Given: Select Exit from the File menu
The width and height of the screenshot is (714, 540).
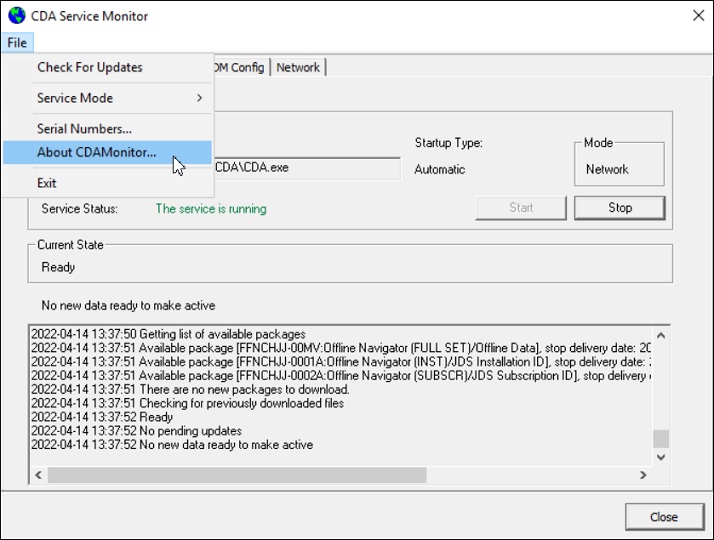Looking at the screenshot, I should (x=47, y=183).
